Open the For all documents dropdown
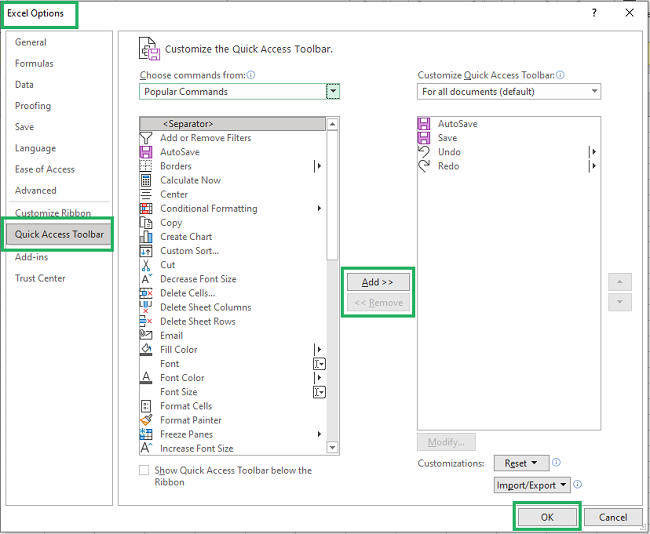This screenshot has height=534, width=650. (x=509, y=91)
